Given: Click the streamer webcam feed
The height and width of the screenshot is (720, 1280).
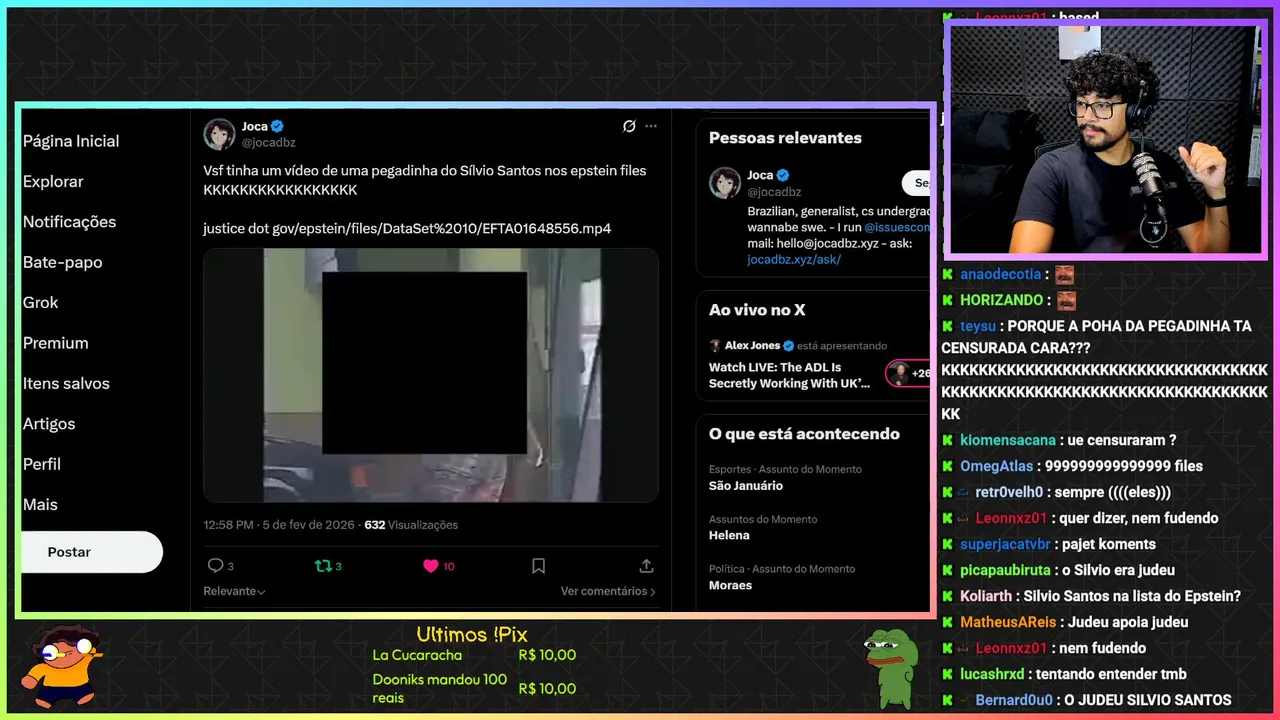Looking at the screenshot, I should [1105, 139].
